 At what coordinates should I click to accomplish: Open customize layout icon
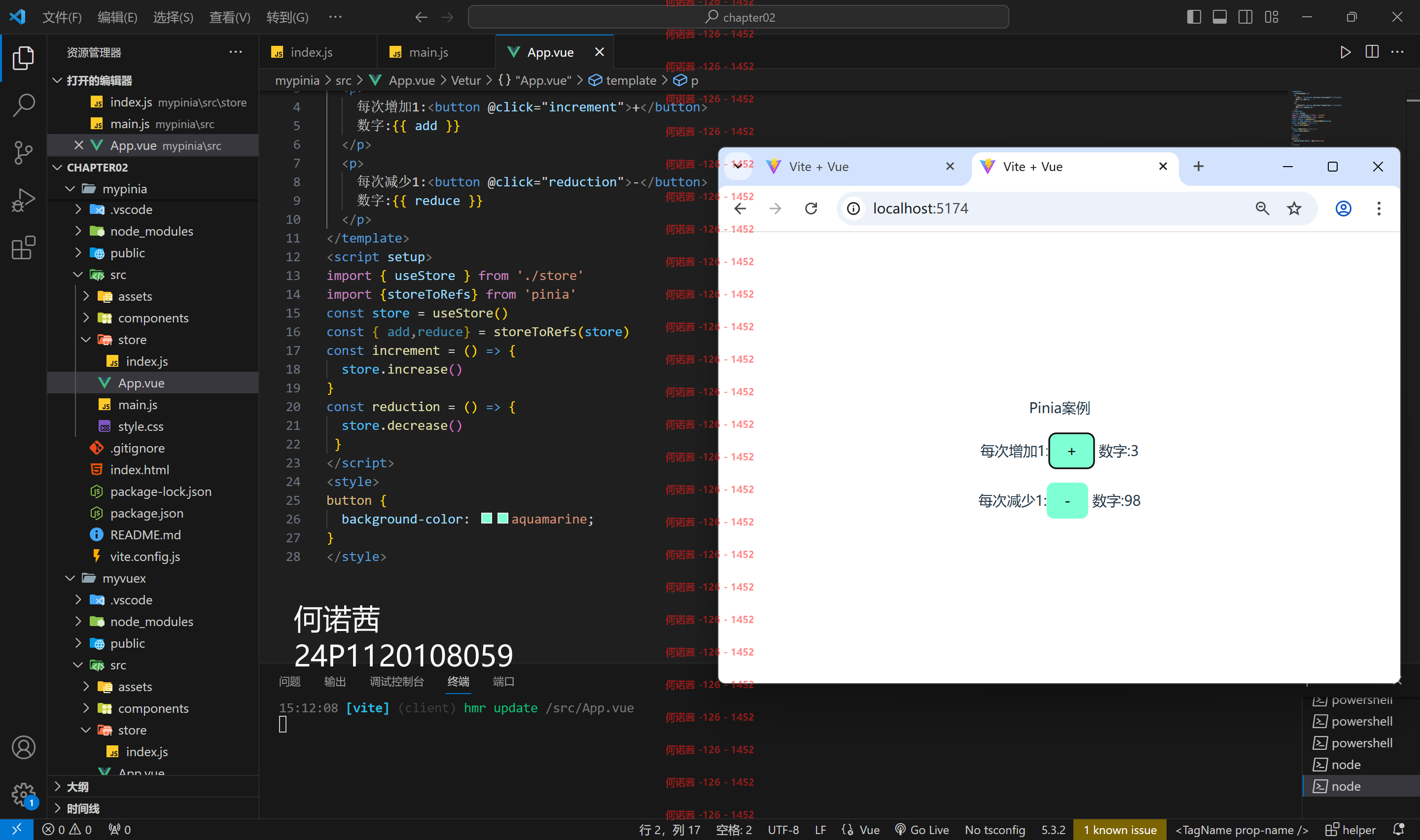1272,17
